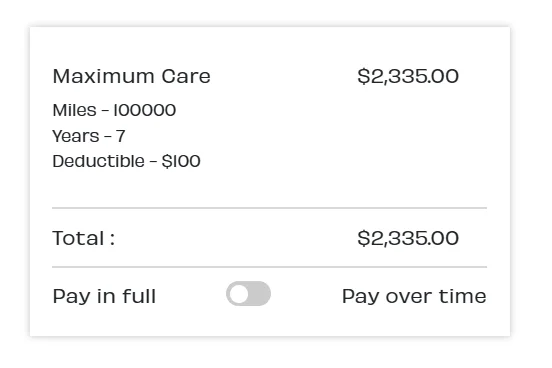Click the divider line above Total
The width and height of the screenshot is (552, 368).
point(270,208)
